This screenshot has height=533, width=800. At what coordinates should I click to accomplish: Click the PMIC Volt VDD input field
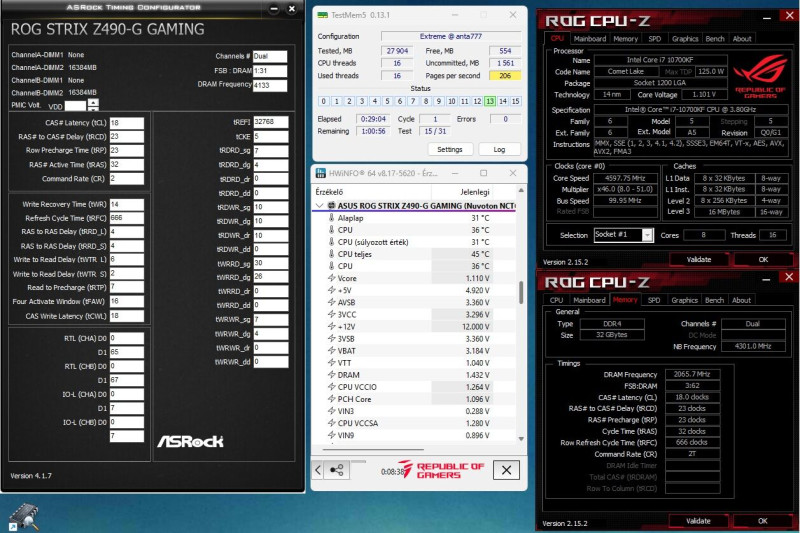(x=76, y=106)
